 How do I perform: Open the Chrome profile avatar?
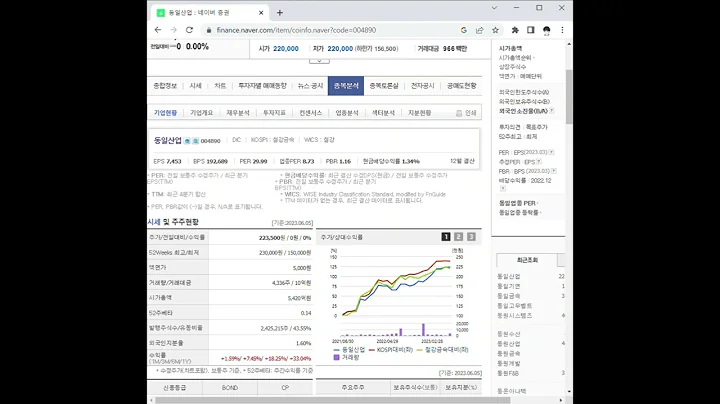pyautogui.click(x=546, y=30)
